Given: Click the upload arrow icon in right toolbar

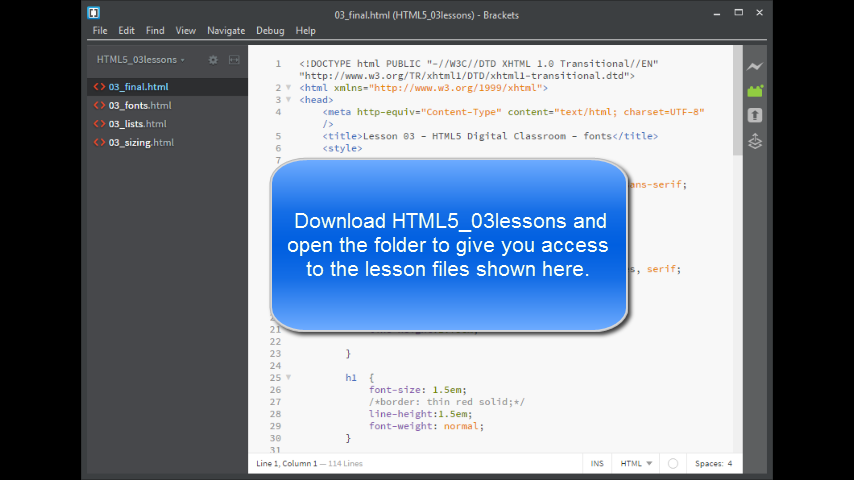Looking at the screenshot, I should tap(755, 116).
